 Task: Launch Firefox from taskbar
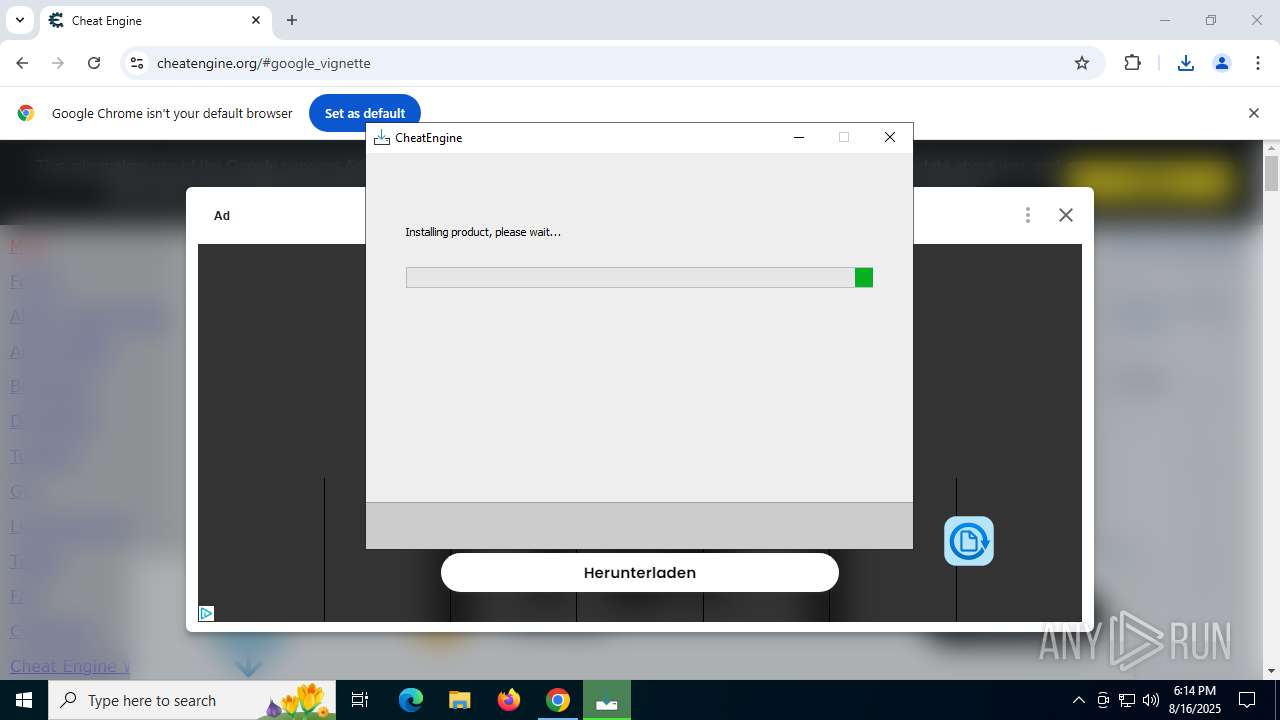click(509, 700)
